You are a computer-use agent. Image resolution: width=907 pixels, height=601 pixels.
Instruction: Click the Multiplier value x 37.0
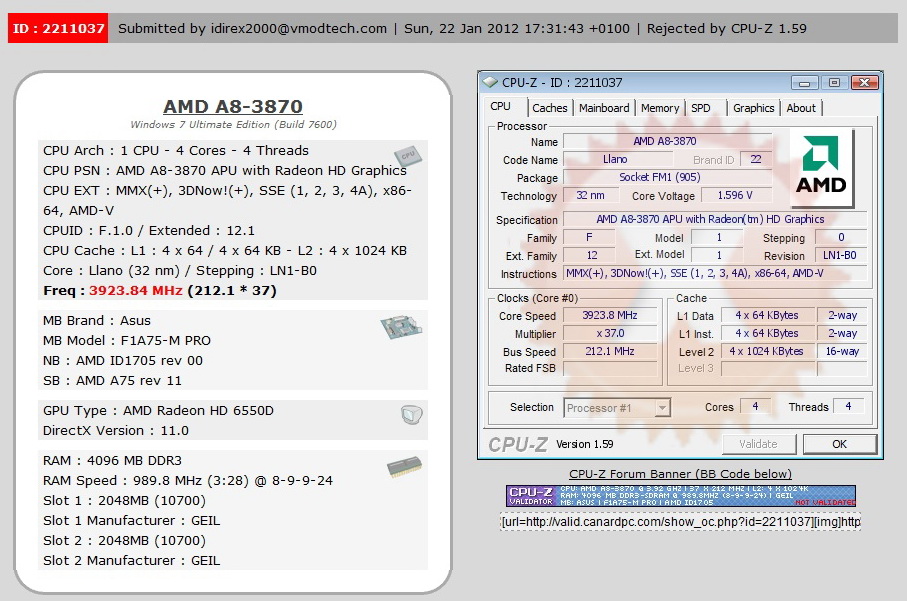click(610, 333)
